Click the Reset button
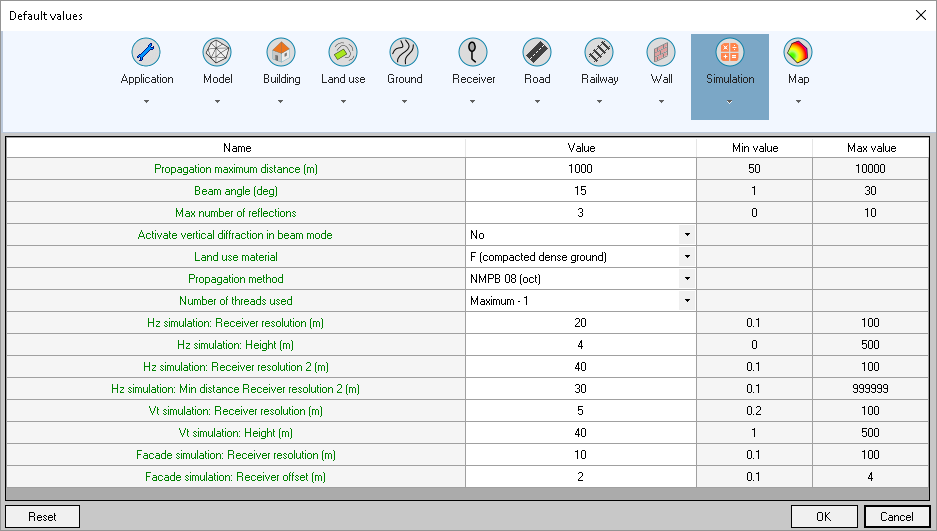This screenshot has width=937, height=531. click(x=42, y=517)
